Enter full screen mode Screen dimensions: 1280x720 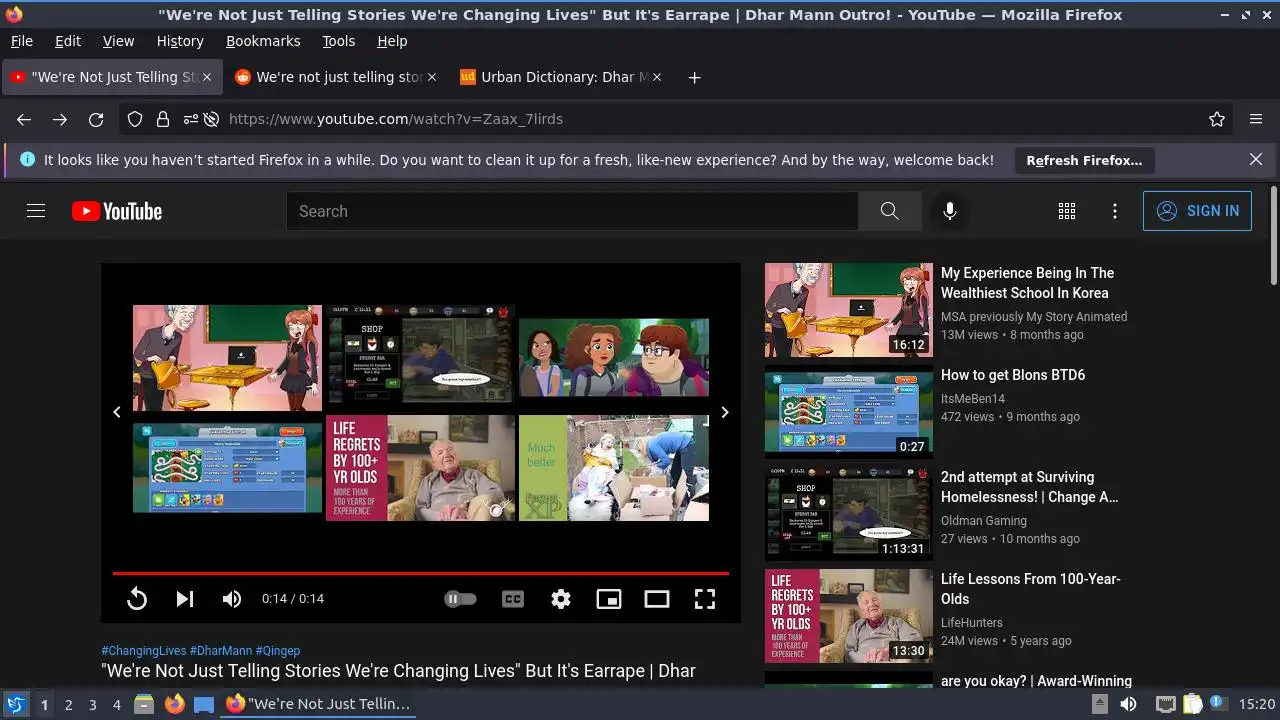(705, 599)
